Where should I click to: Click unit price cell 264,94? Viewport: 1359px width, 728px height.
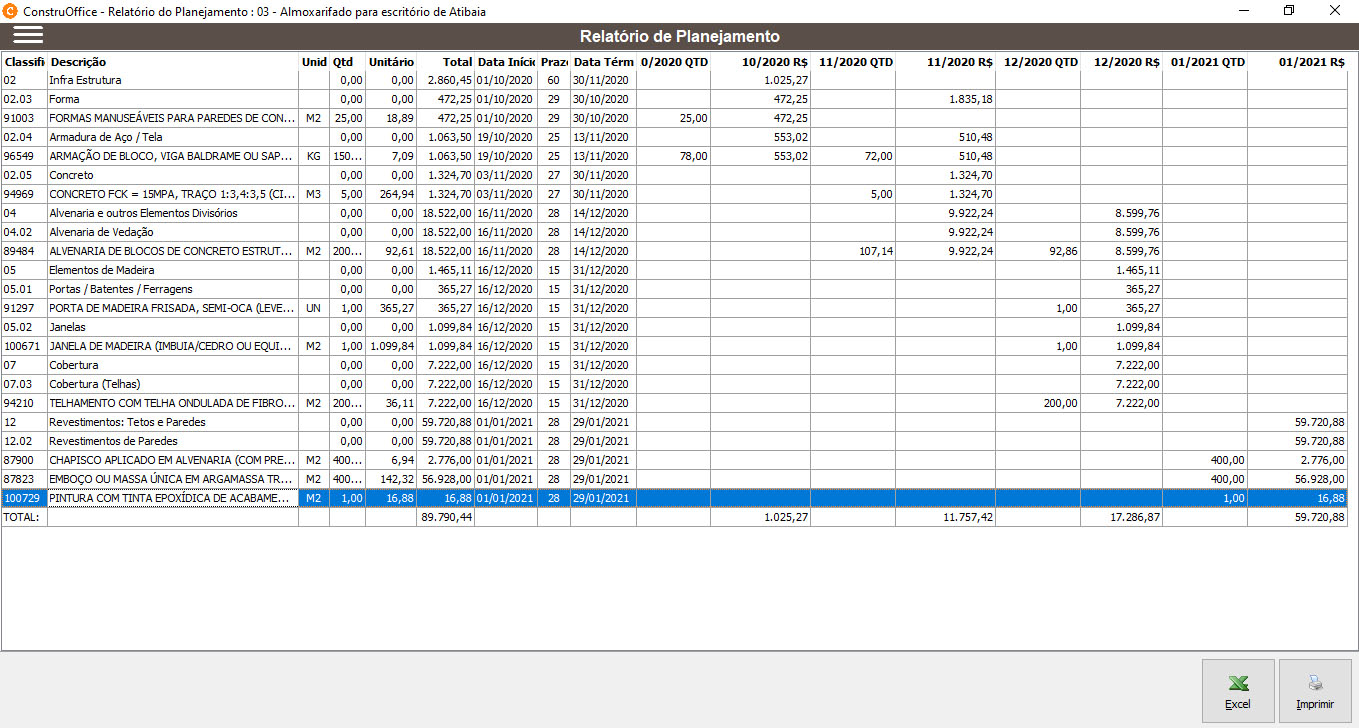[x=397, y=194]
